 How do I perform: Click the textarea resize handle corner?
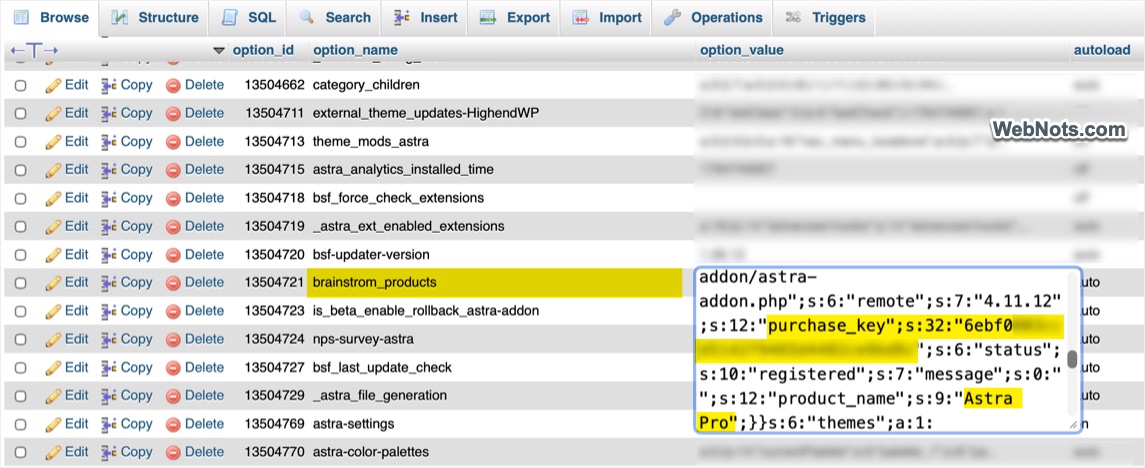pos(1073,424)
